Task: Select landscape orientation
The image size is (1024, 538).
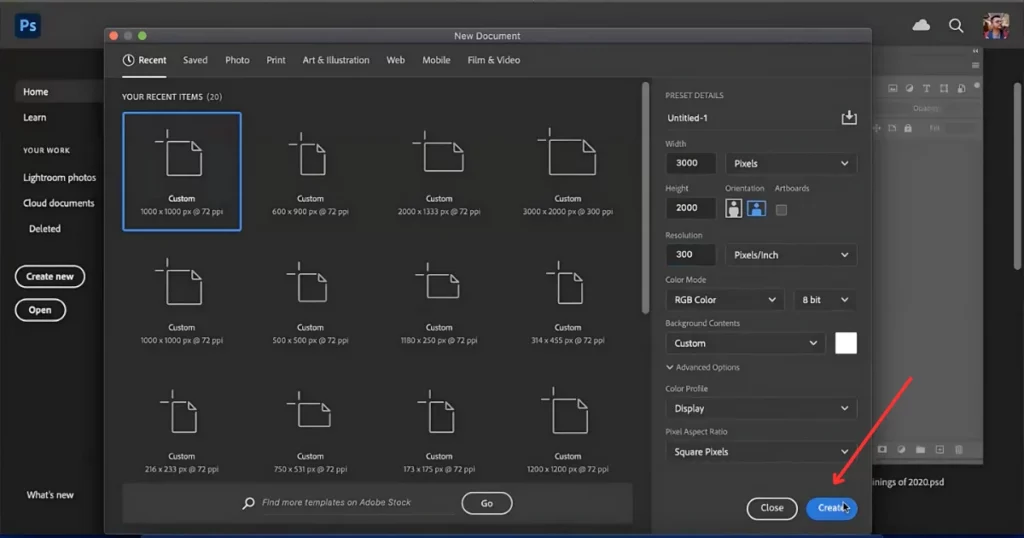Action: tap(756, 209)
